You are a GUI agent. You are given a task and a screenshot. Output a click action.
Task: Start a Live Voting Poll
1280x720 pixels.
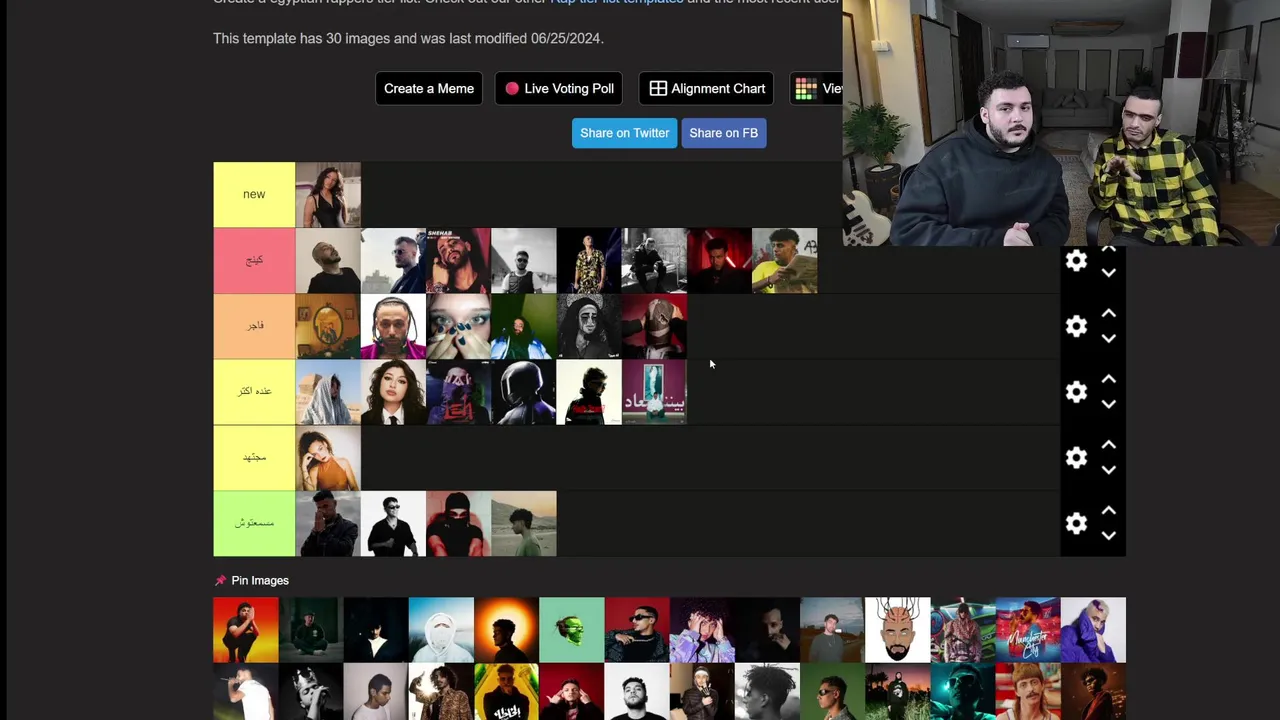click(559, 89)
